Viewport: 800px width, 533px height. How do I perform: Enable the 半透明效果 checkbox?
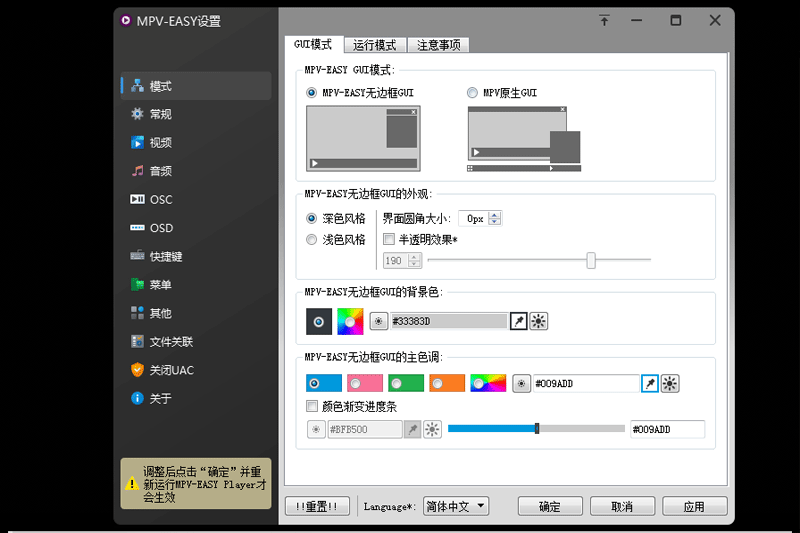click(420, 239)
